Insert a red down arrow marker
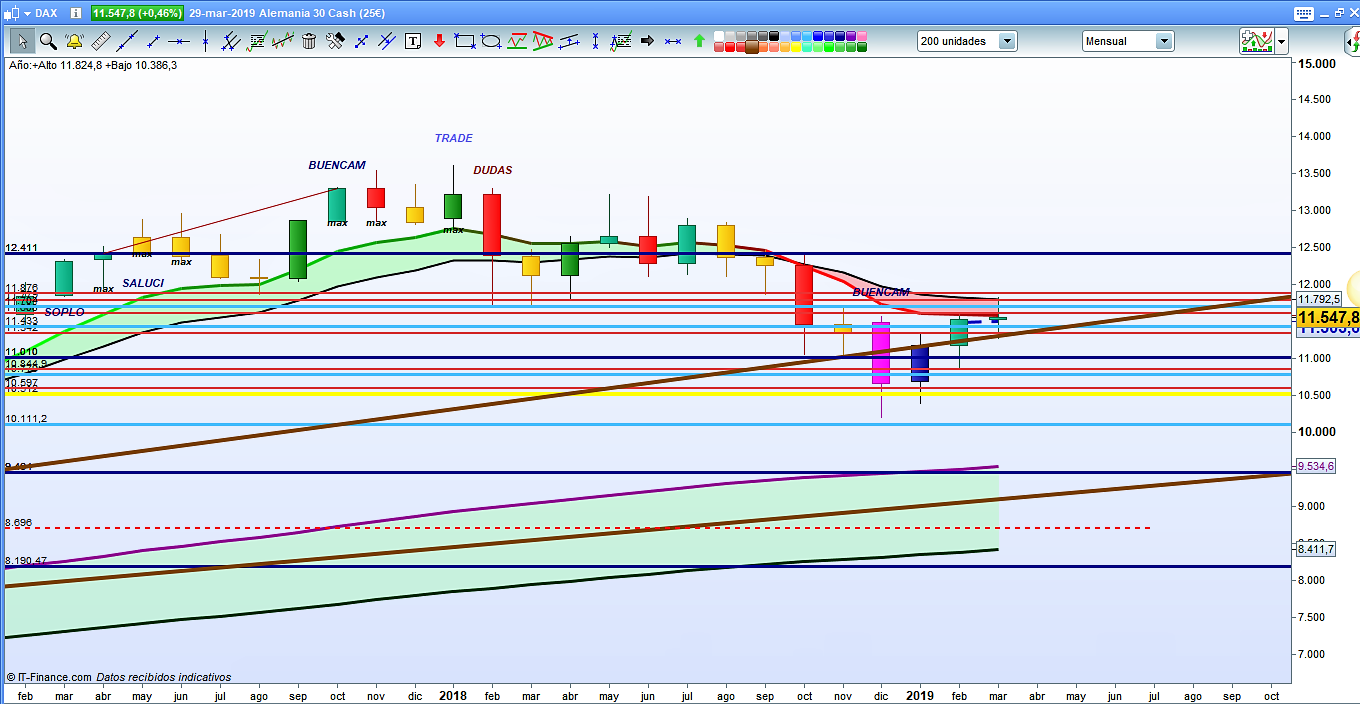 439,41
